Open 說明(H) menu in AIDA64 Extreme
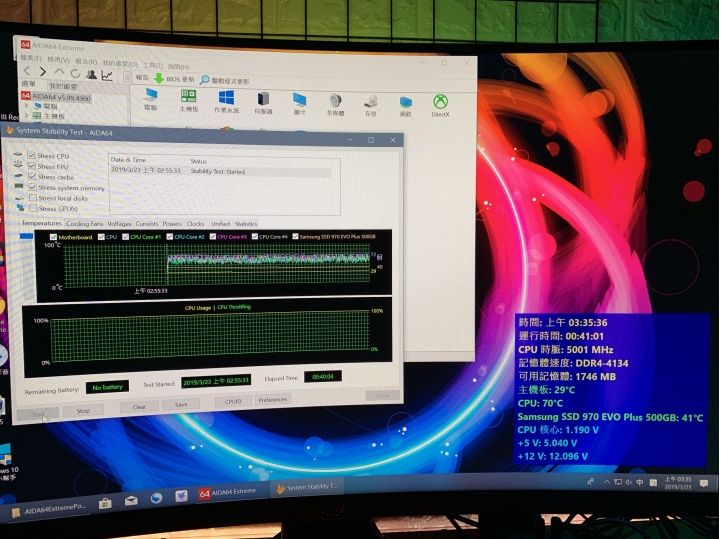The image size is (721, 539). pyautogui.click(x=178, y=66)
